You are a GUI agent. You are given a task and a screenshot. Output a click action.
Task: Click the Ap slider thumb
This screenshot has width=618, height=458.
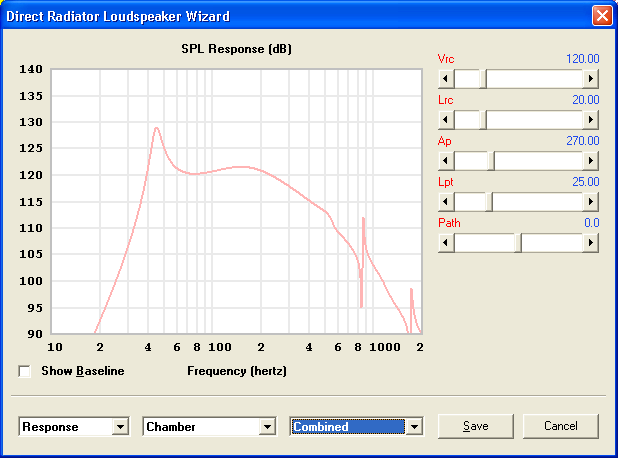[x=491, y=161]
